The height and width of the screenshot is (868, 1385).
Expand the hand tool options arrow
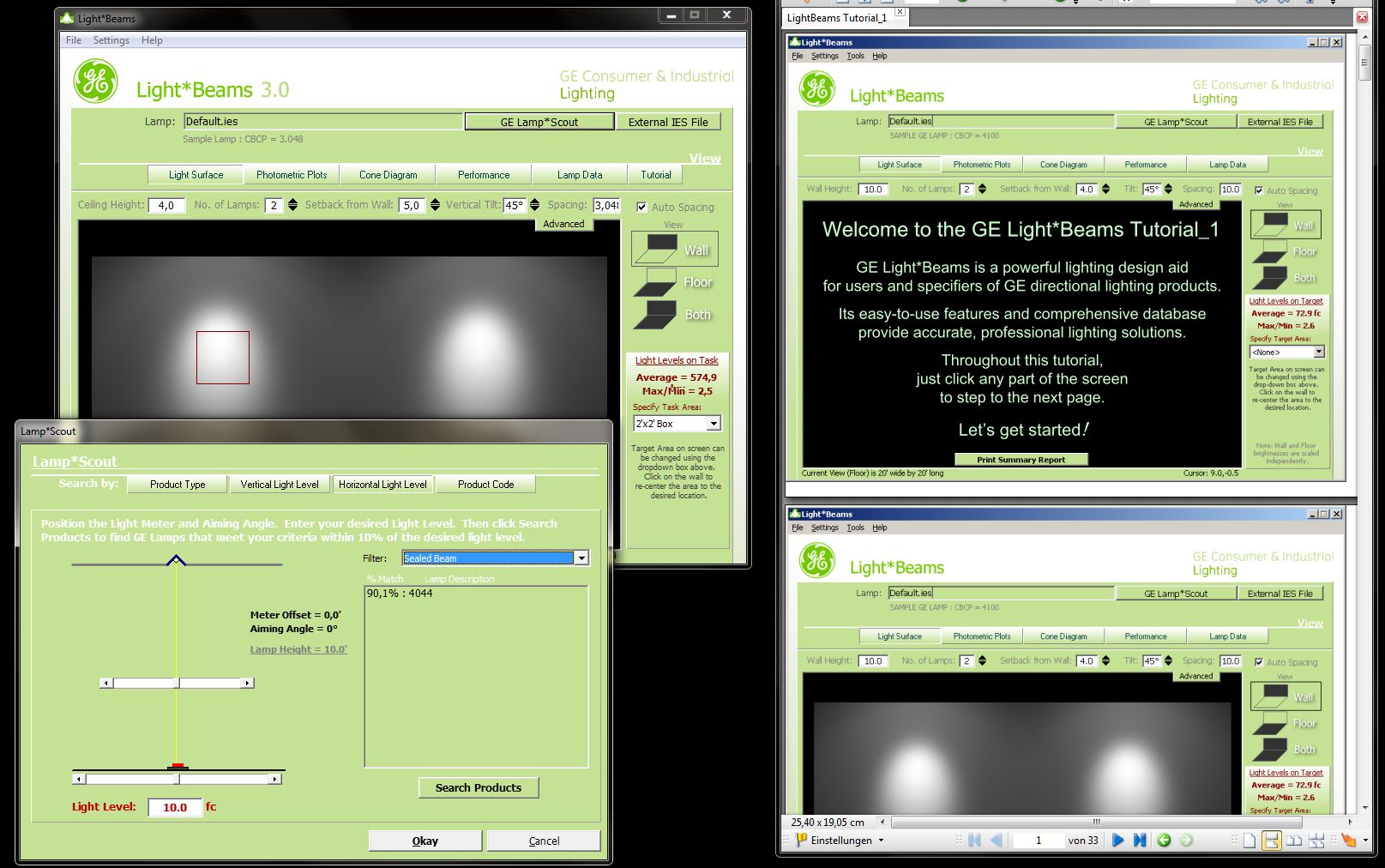coord(1365,841)
